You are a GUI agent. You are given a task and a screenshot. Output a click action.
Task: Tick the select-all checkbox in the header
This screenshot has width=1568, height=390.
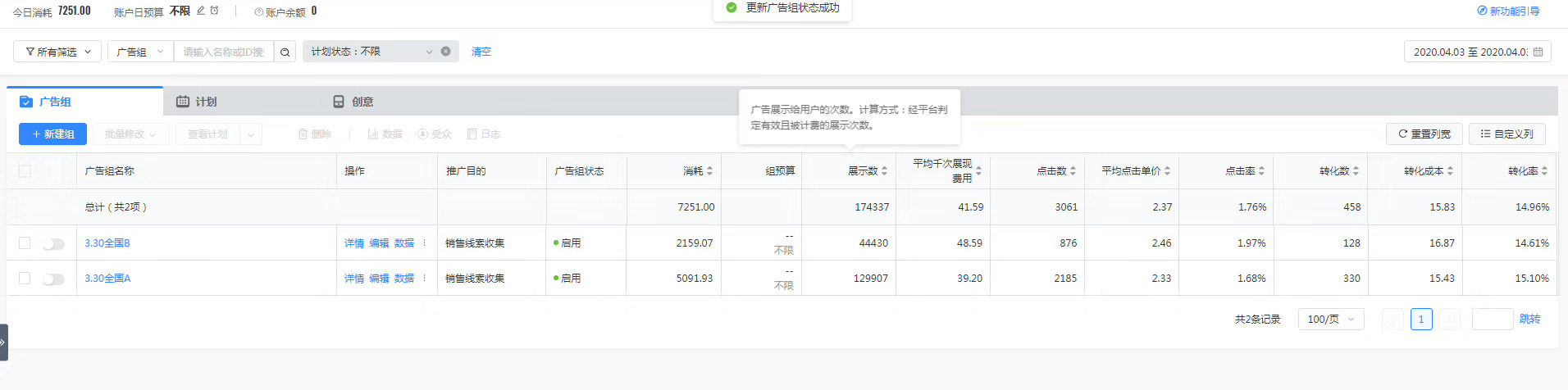tap(25, 171)
